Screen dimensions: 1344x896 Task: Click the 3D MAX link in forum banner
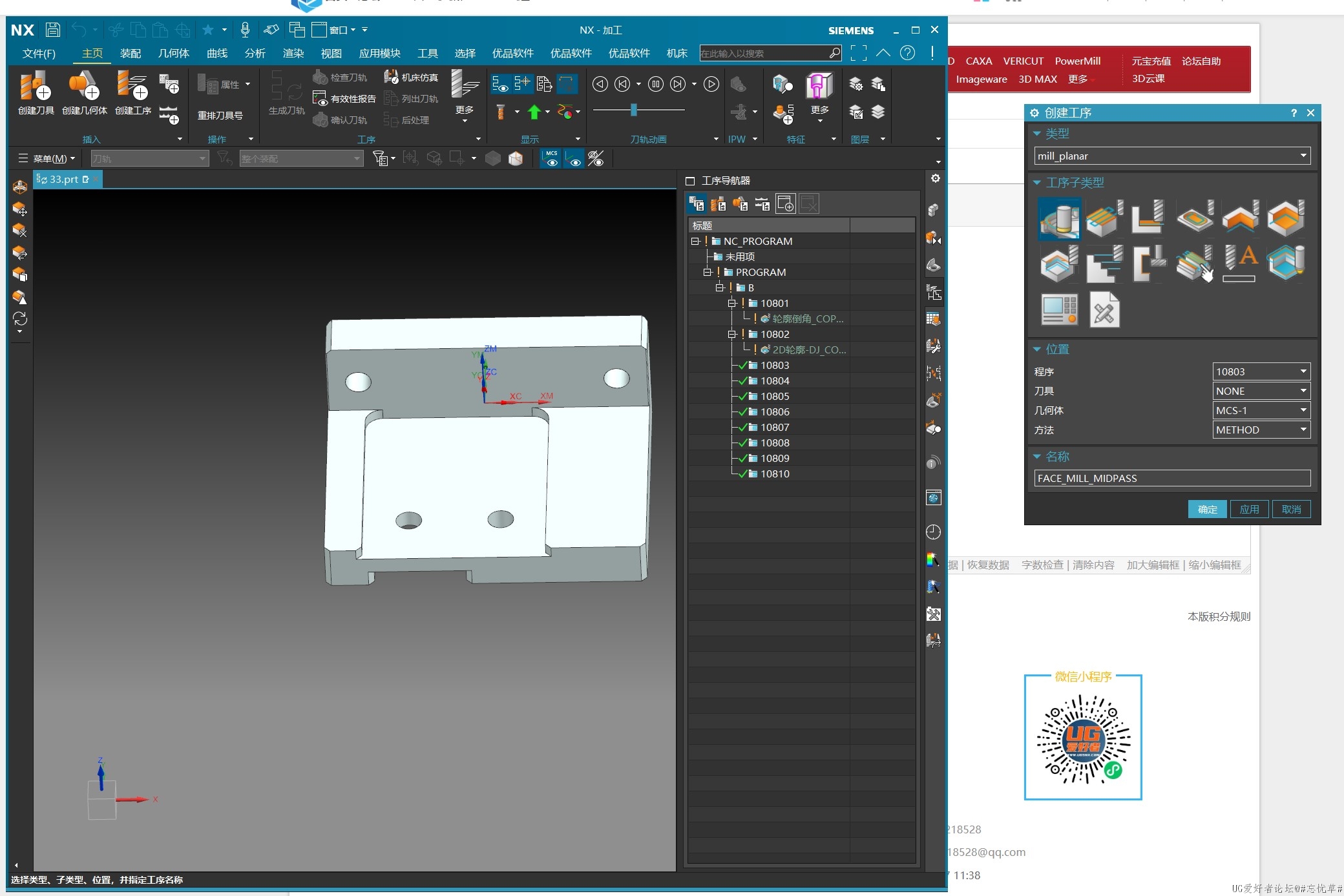(x=1038, y=79)
